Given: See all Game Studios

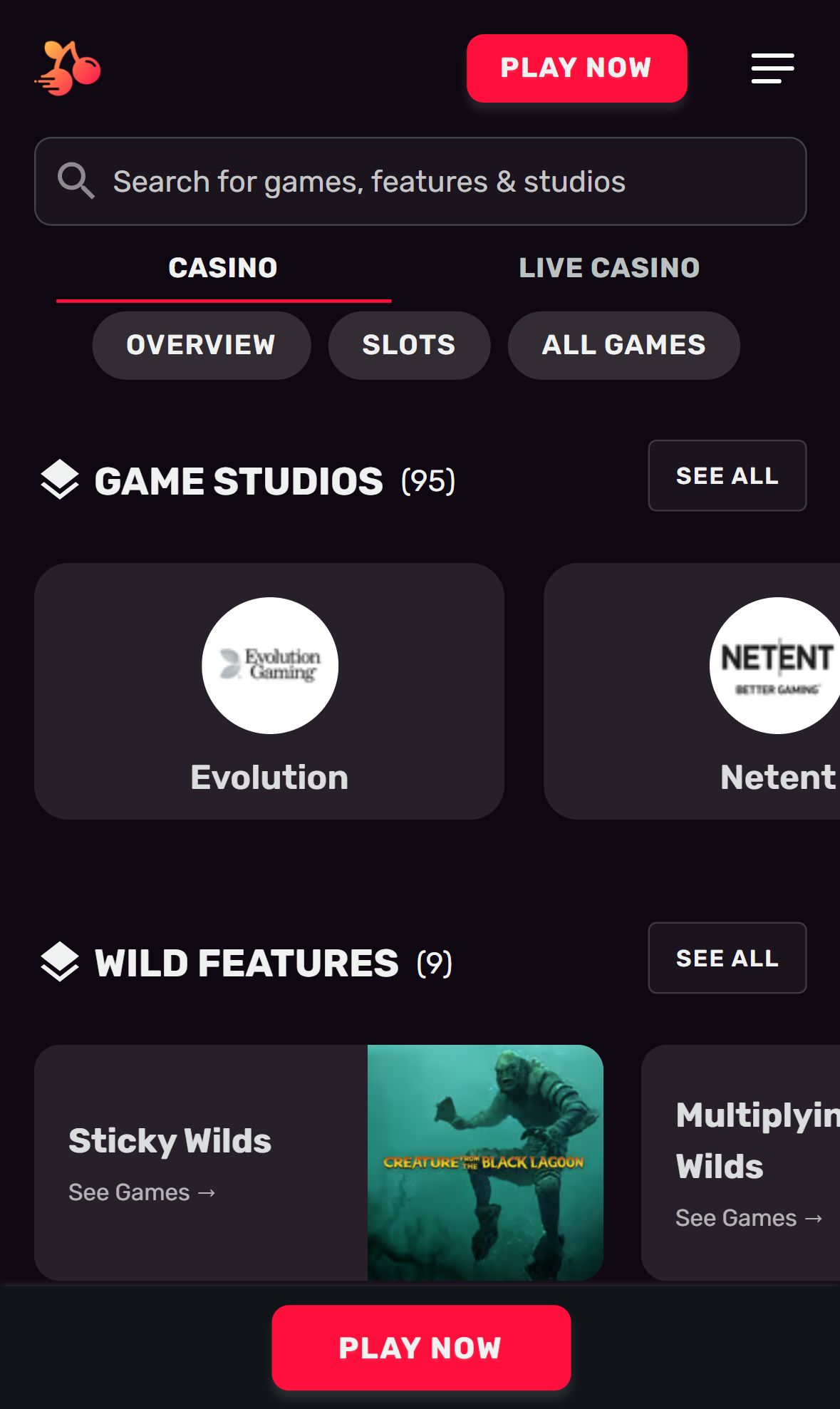Looking at the screenshot, I should (x=727, y=475).
